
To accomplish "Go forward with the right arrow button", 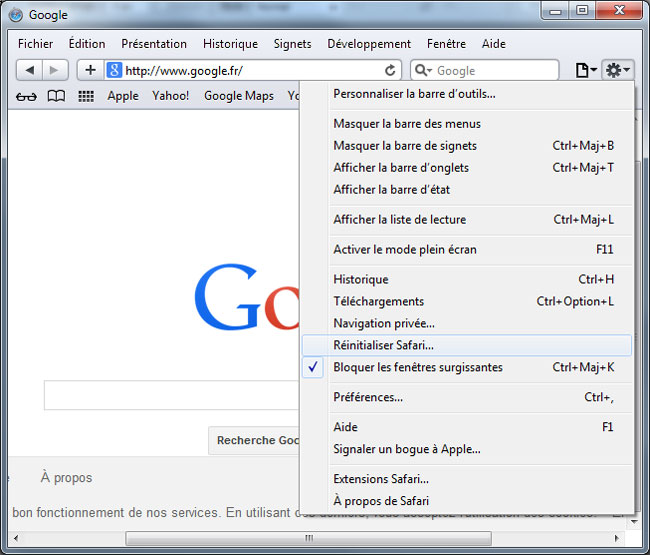I will click(x=54, y=70).
